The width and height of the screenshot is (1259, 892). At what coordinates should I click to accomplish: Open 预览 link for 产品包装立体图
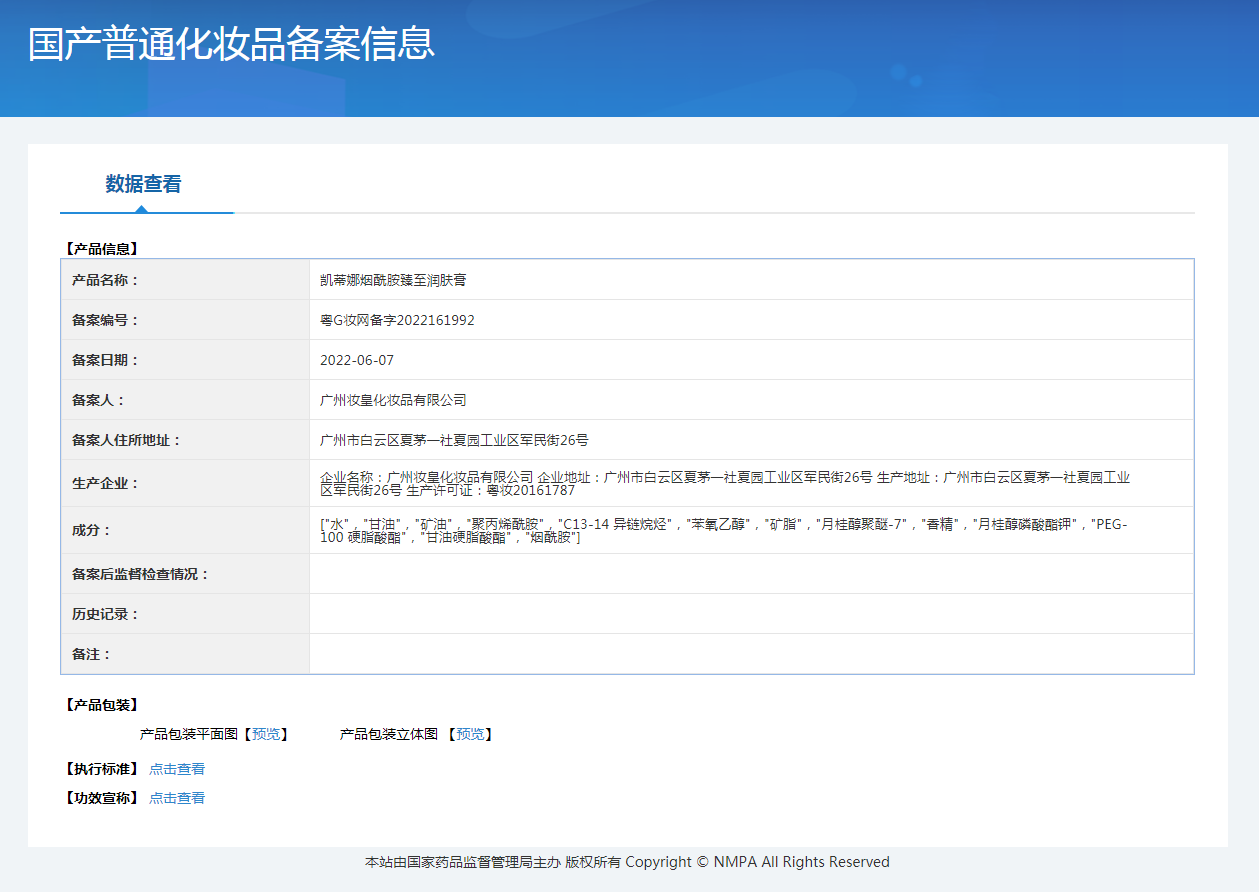(470, 734)
